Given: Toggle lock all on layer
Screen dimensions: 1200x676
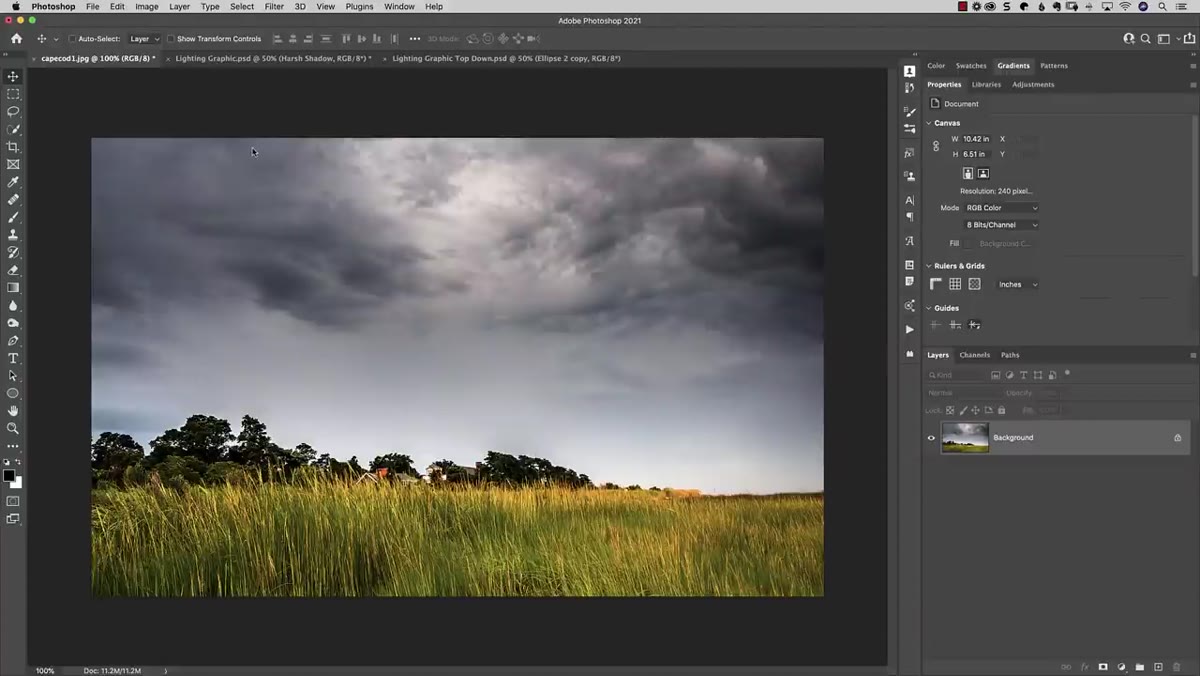Looking at the screenshot, I should click(1001, 410).
